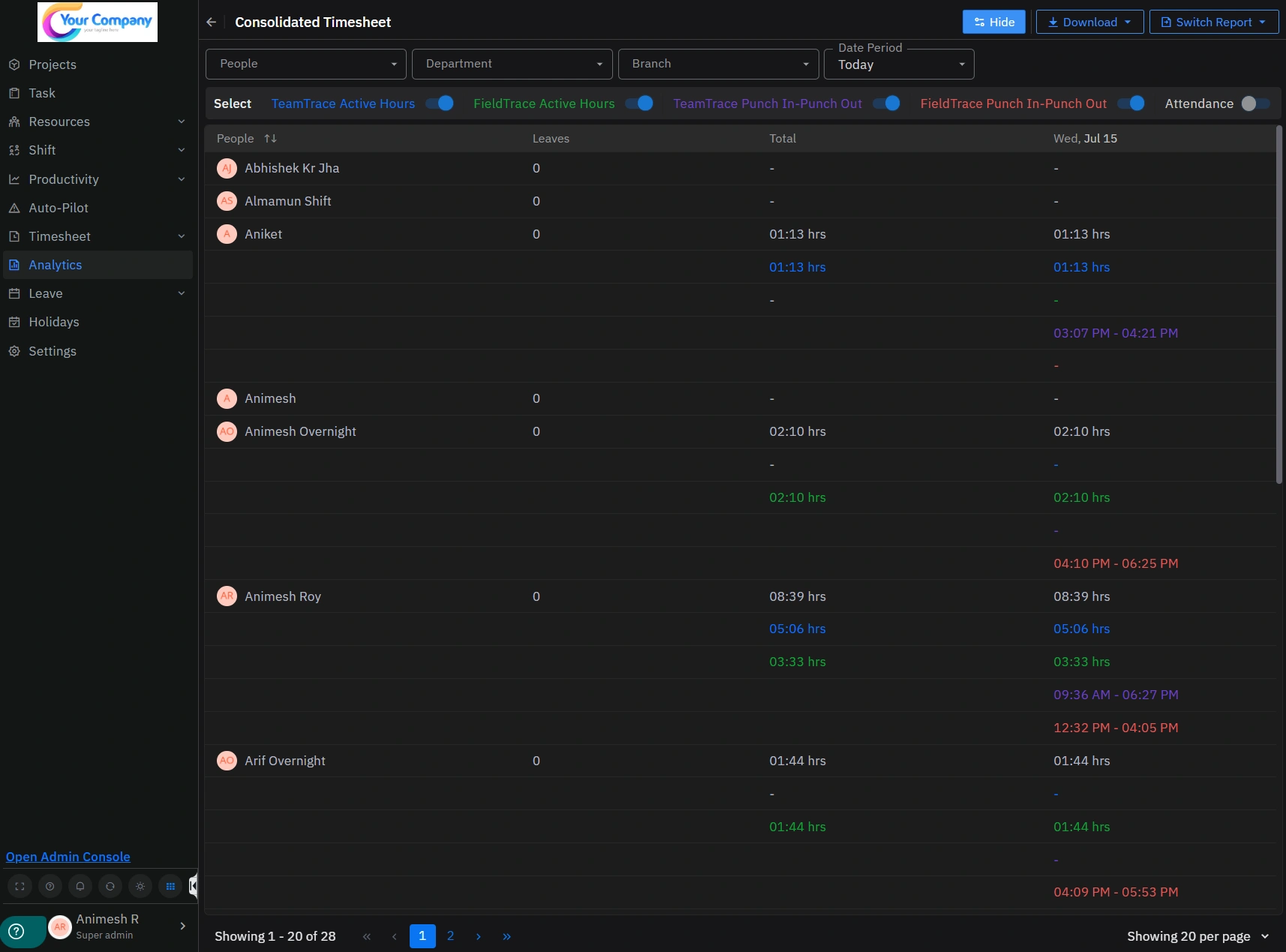Open notifications with the bell icon
Screen dimensions: 1286x952
point(80,886)
